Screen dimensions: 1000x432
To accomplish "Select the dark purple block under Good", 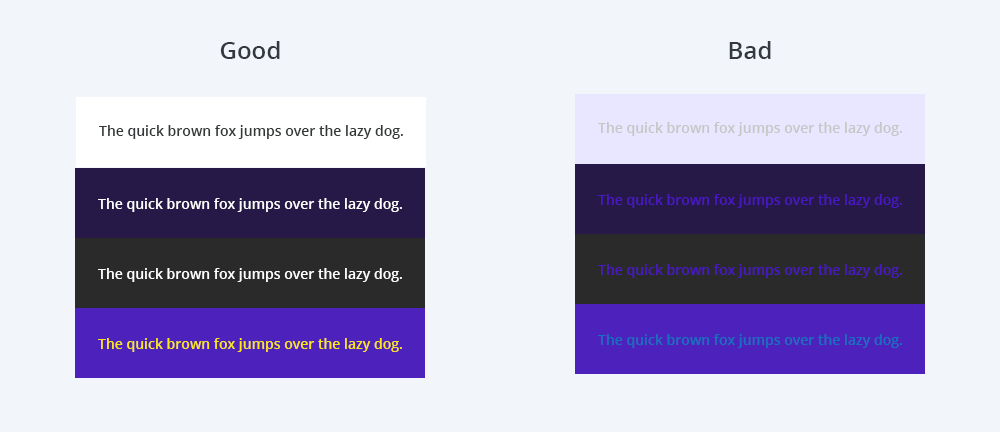I will 250,203.
